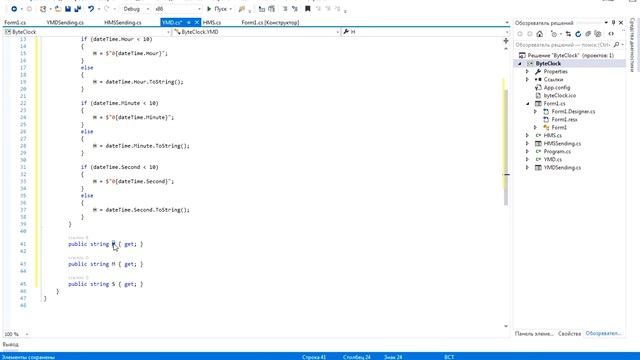Click the Show All Files icon

tap(598, 34)
